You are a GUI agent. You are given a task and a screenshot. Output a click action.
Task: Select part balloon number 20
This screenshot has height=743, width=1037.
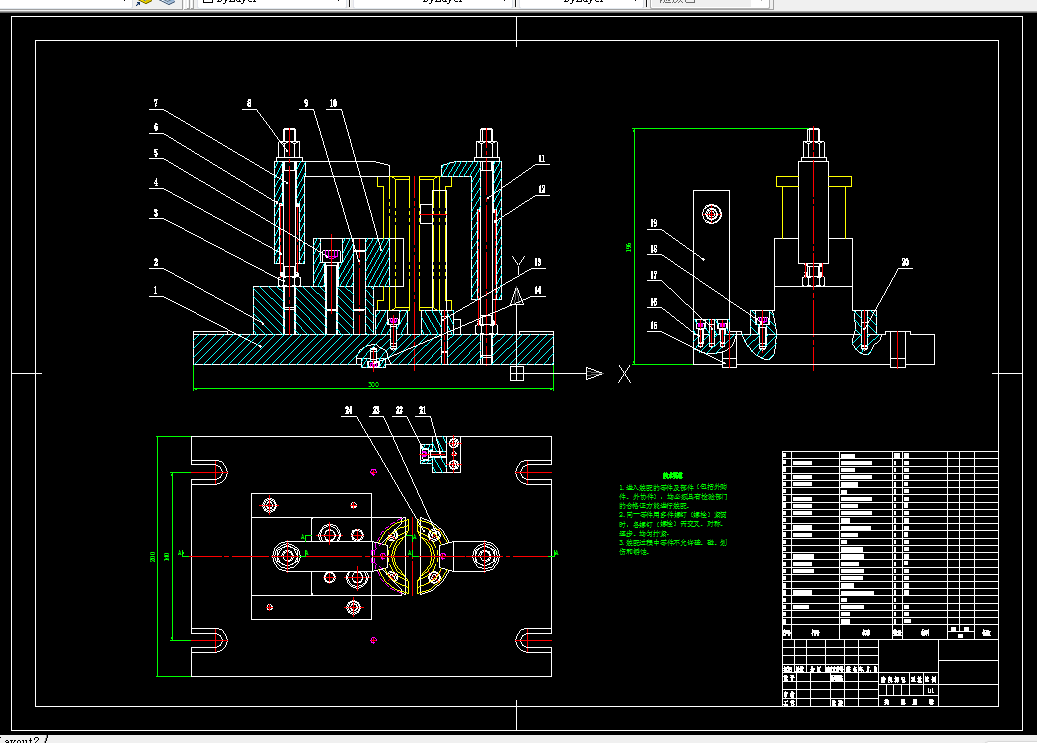[905, 263]
